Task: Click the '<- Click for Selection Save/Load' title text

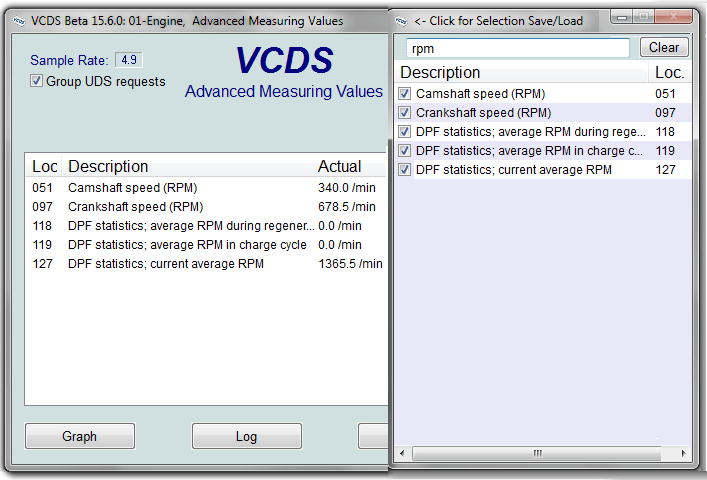Action: (x=498, y=21)
